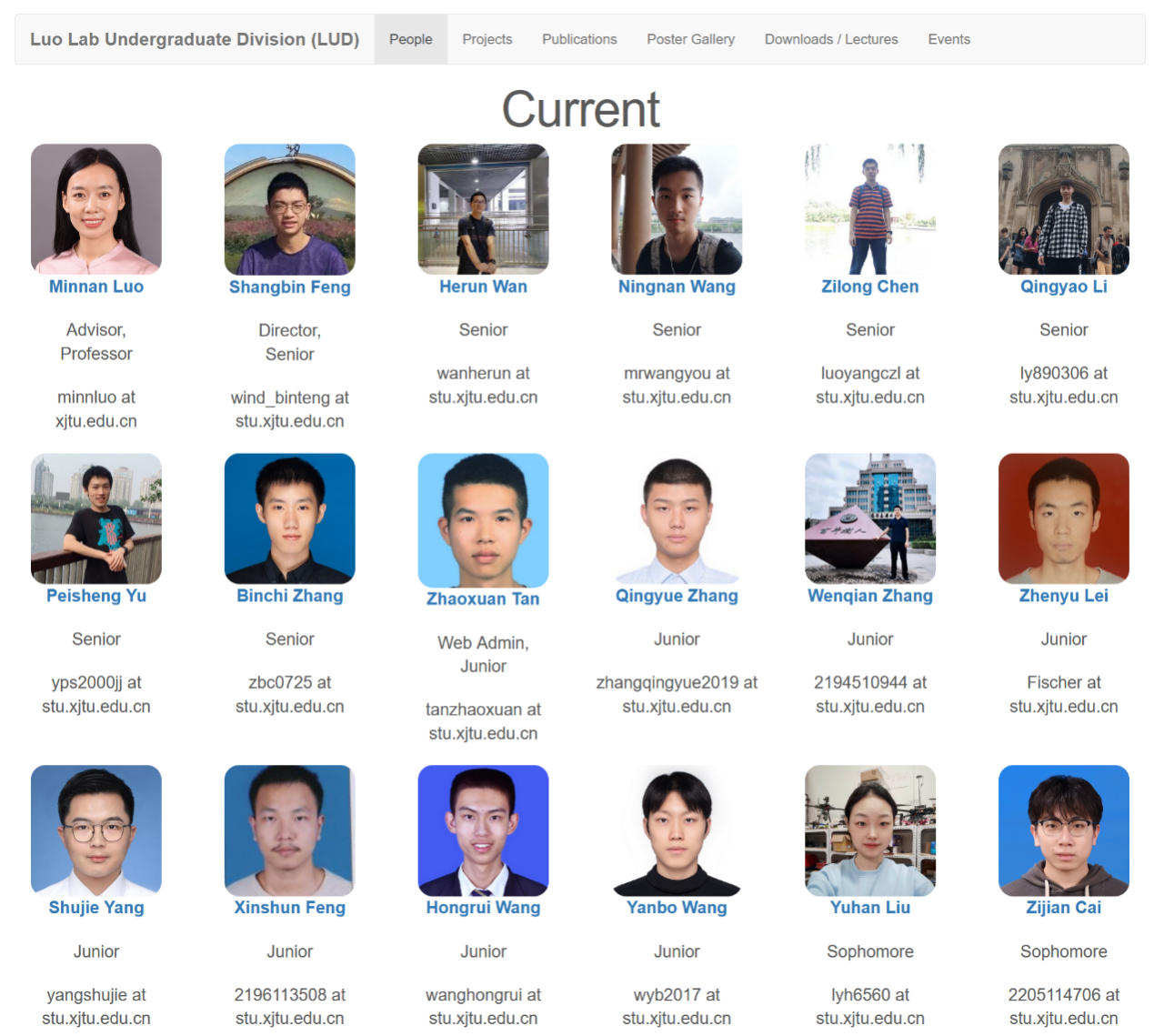This screenshot has height=1036, width=1154.
Task: Switch to the Publications page
Action: 579,39
